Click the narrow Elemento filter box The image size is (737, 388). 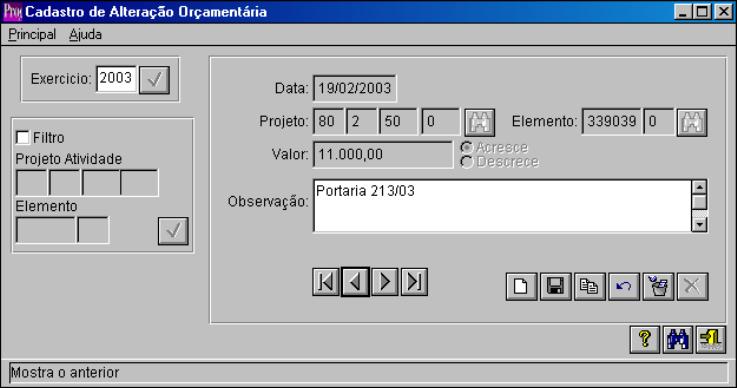tap(93, 230)
